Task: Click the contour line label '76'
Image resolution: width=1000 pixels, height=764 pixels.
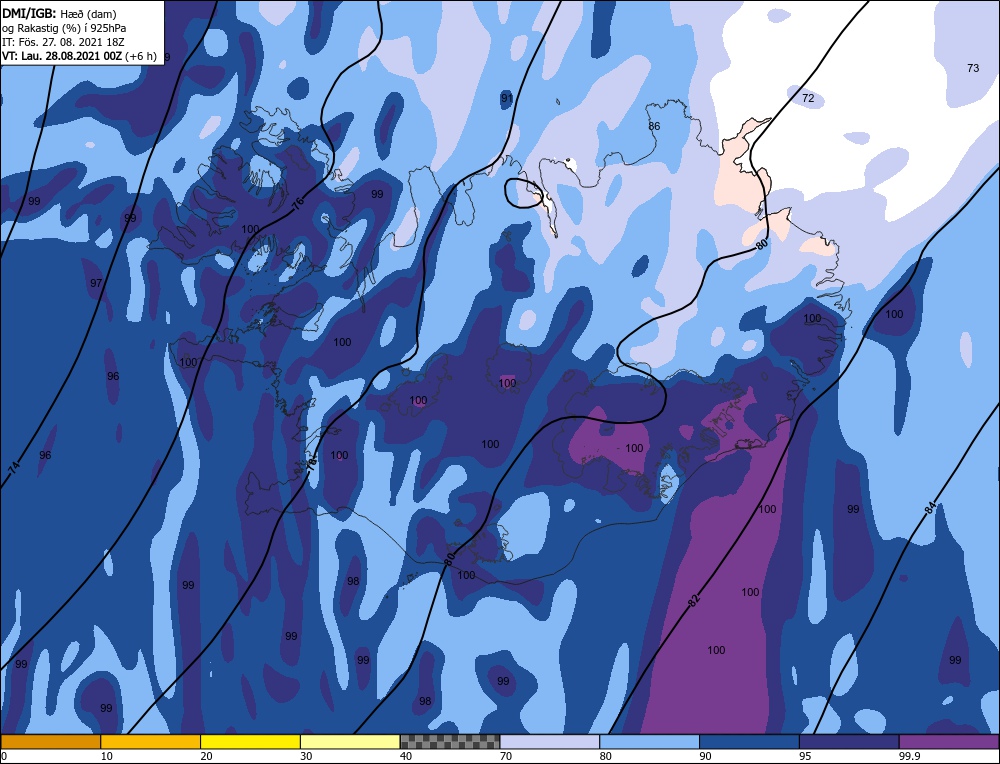Action: tap(298, 204)
